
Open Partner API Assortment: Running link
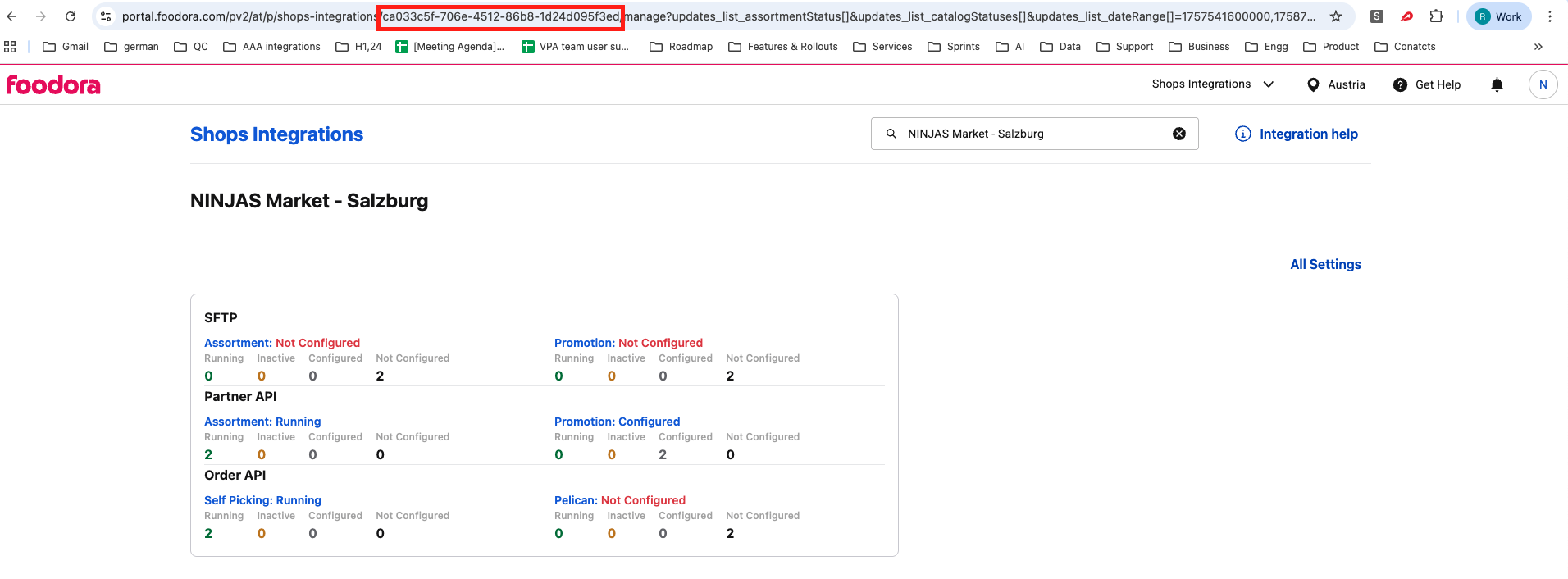point(262,422)
